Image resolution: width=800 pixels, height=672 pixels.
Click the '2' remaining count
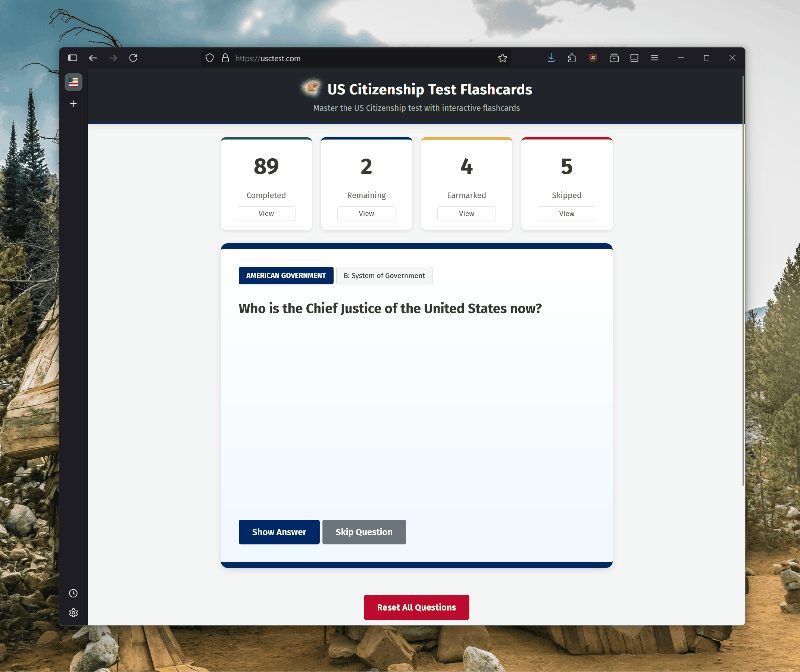[366, 166]
